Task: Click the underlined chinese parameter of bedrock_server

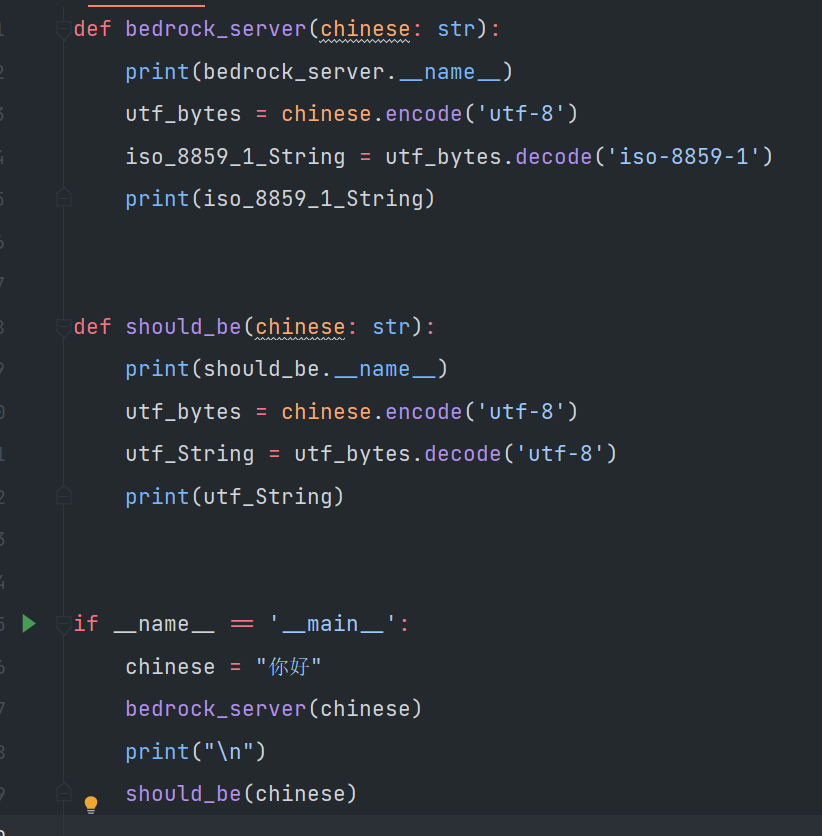Action: (x=365, y=29)
